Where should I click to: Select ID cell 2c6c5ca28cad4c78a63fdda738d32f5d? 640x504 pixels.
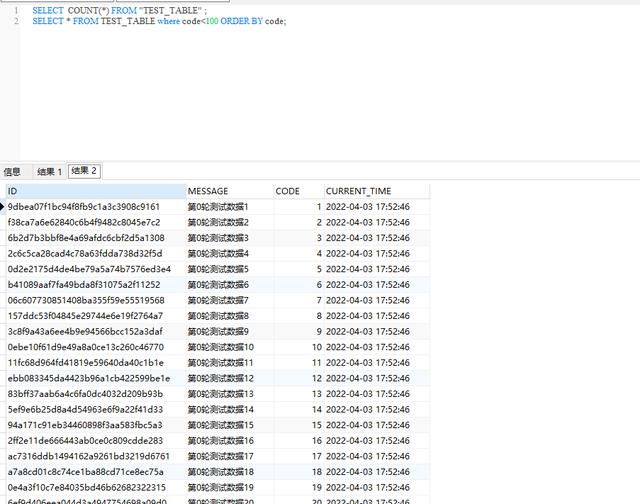[96, 253]
